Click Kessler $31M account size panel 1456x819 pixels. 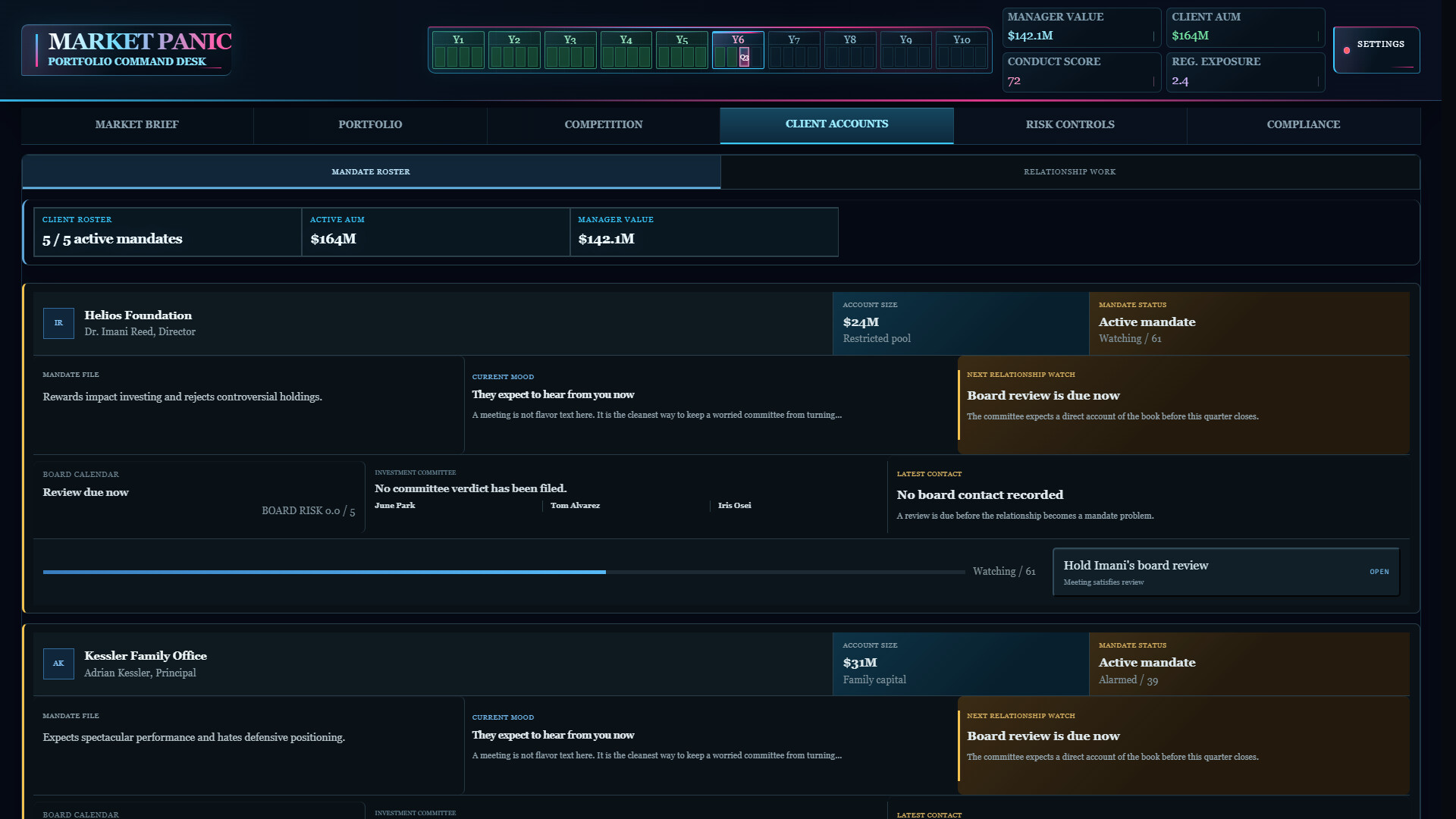click(x=961, y=664)
